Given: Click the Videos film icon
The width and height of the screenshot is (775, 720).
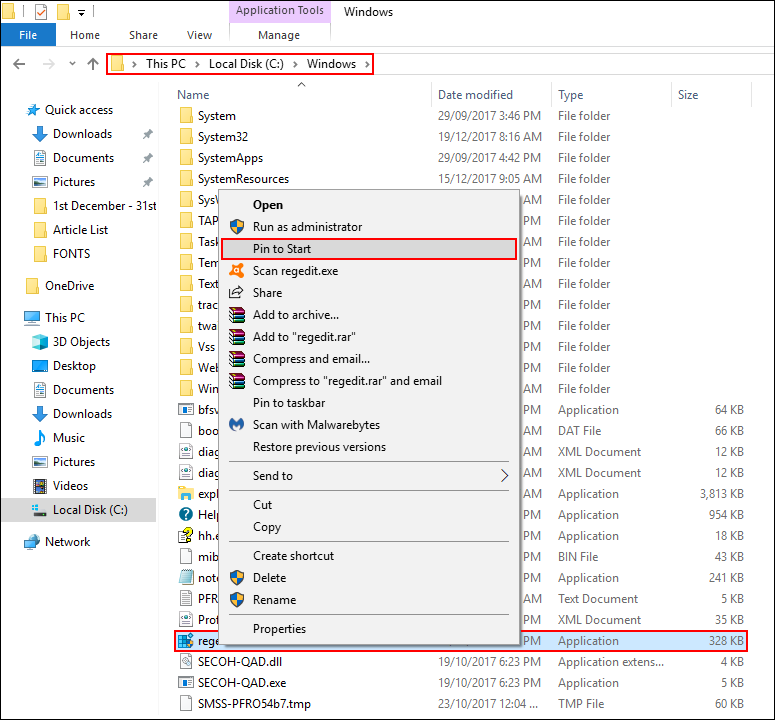Looking at the screenshot, I should point(40,486).
